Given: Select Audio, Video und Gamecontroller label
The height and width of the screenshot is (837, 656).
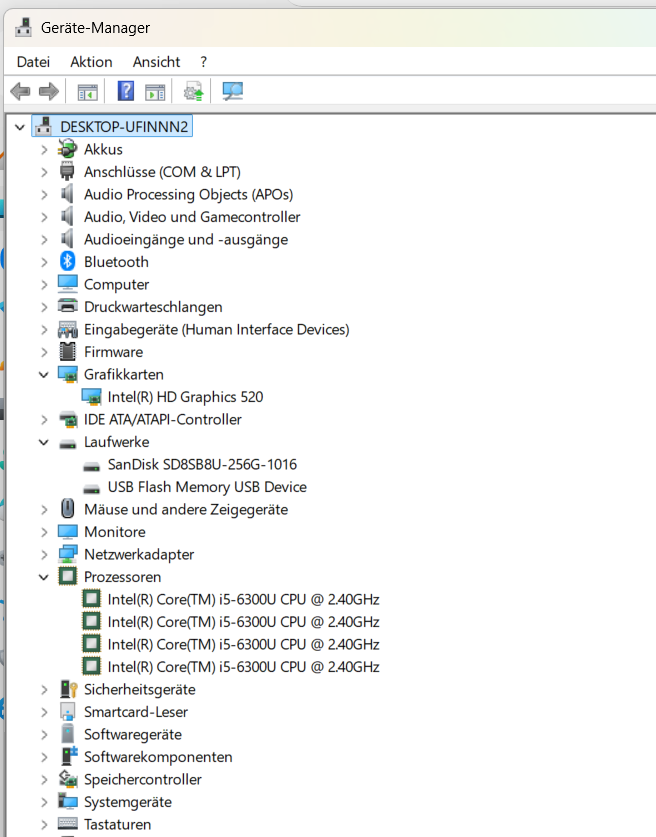Looking at the screenshot, I should coord(192,217).
